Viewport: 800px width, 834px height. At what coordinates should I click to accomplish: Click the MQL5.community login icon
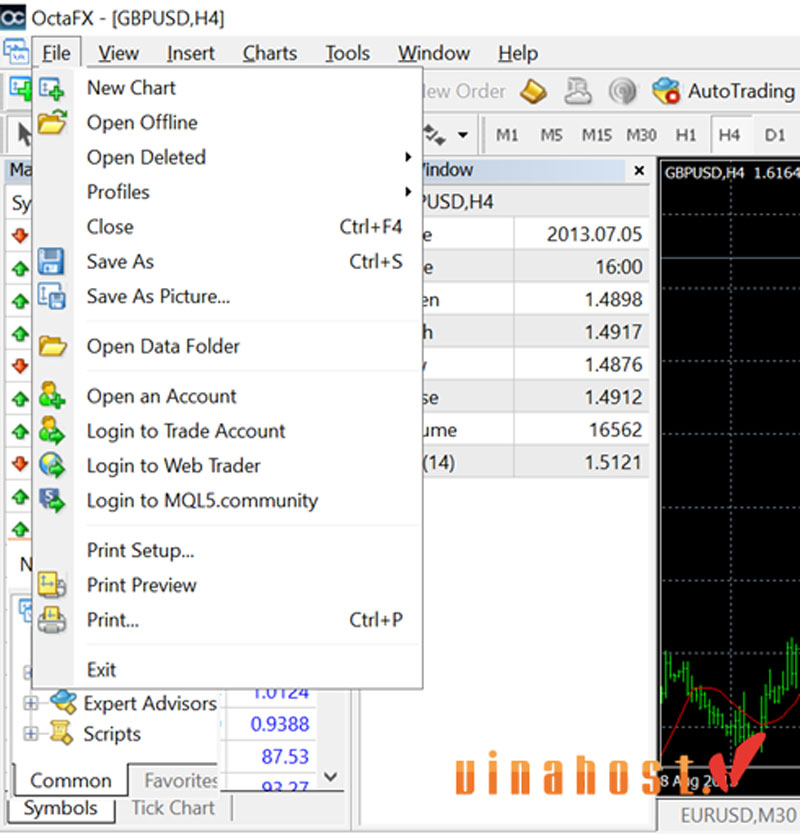pyautogui.click(x=52, y=501)
